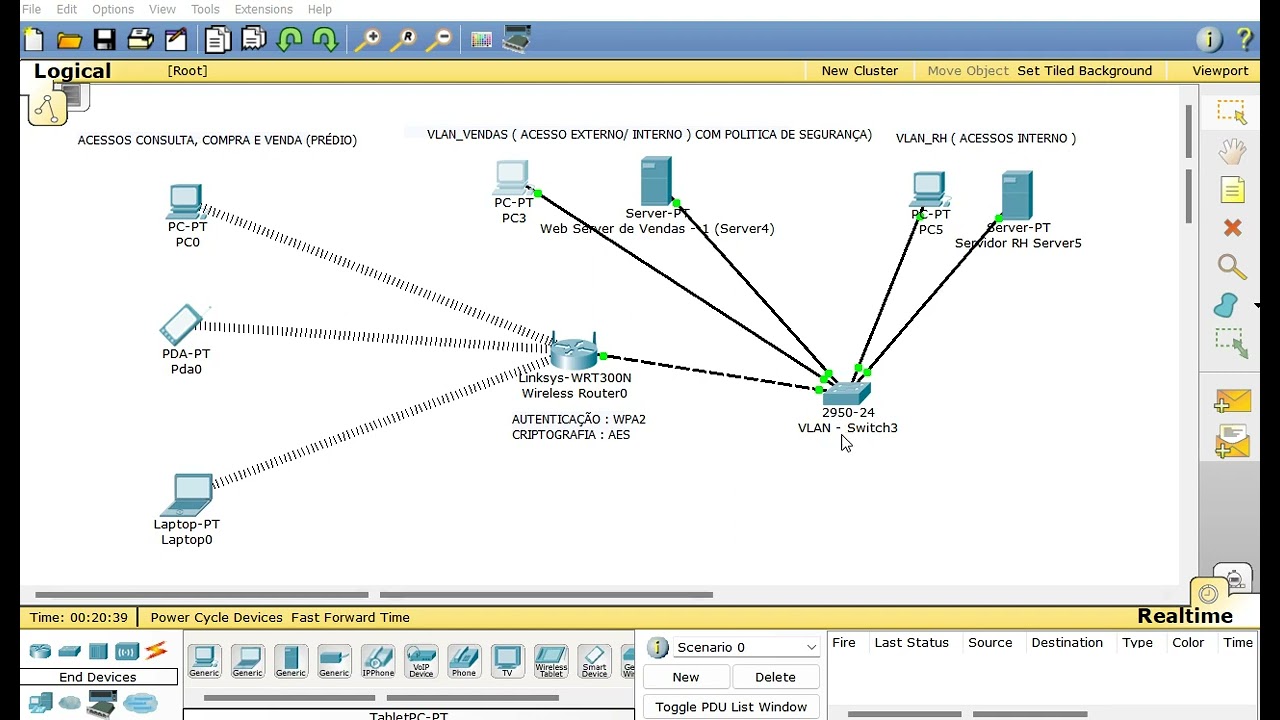Paste using the Paste icon

(x=254, y=40)
